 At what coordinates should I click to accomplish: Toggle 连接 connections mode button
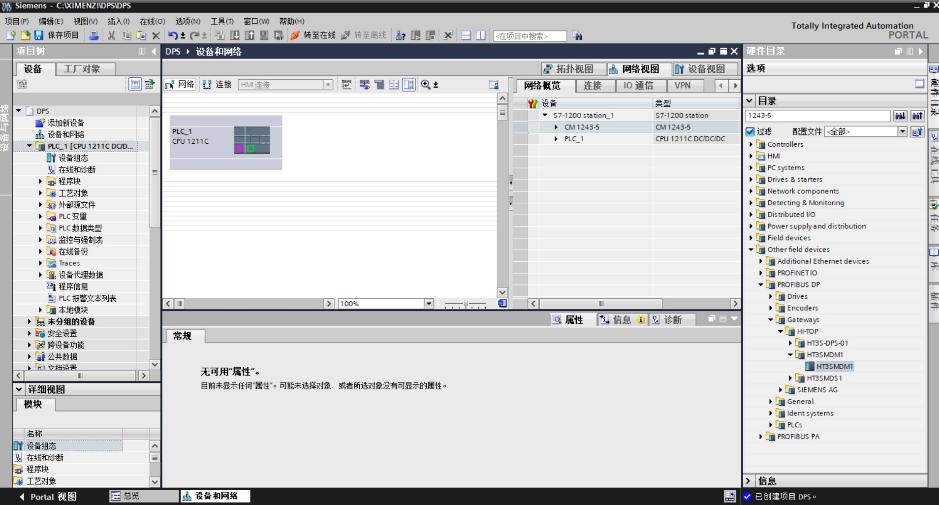click(x=217, y=84)
